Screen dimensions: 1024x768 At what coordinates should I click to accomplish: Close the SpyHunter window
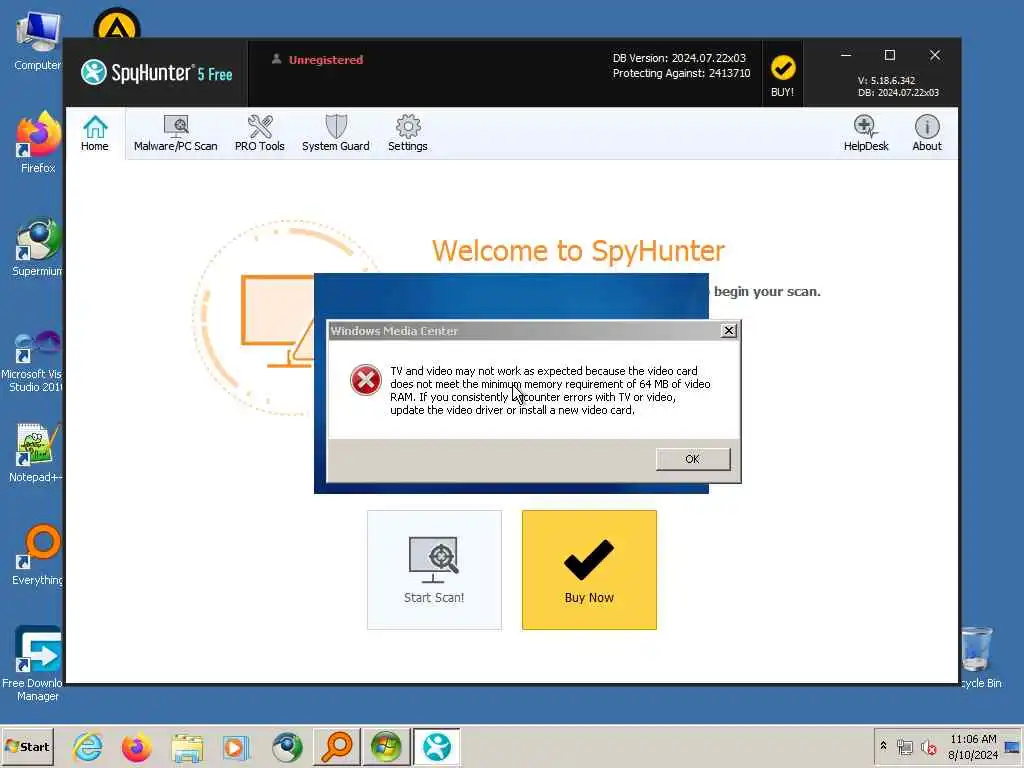coord(935,56)
